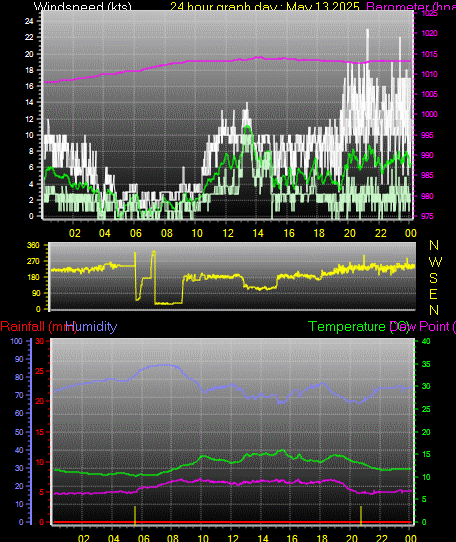This screenshot has height=542, width=456.
Task: Click the 12 hour tick on wind graph
Action: pyautogui.click(x=228, y=233)
